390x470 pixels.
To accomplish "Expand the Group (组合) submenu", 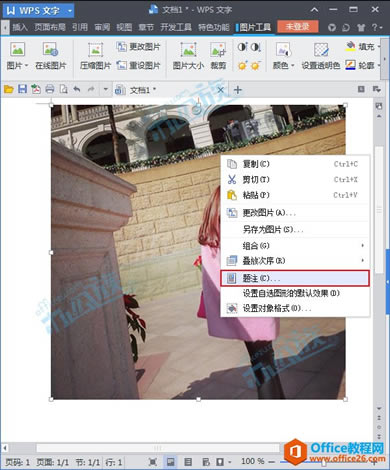I will click(295, 246).
